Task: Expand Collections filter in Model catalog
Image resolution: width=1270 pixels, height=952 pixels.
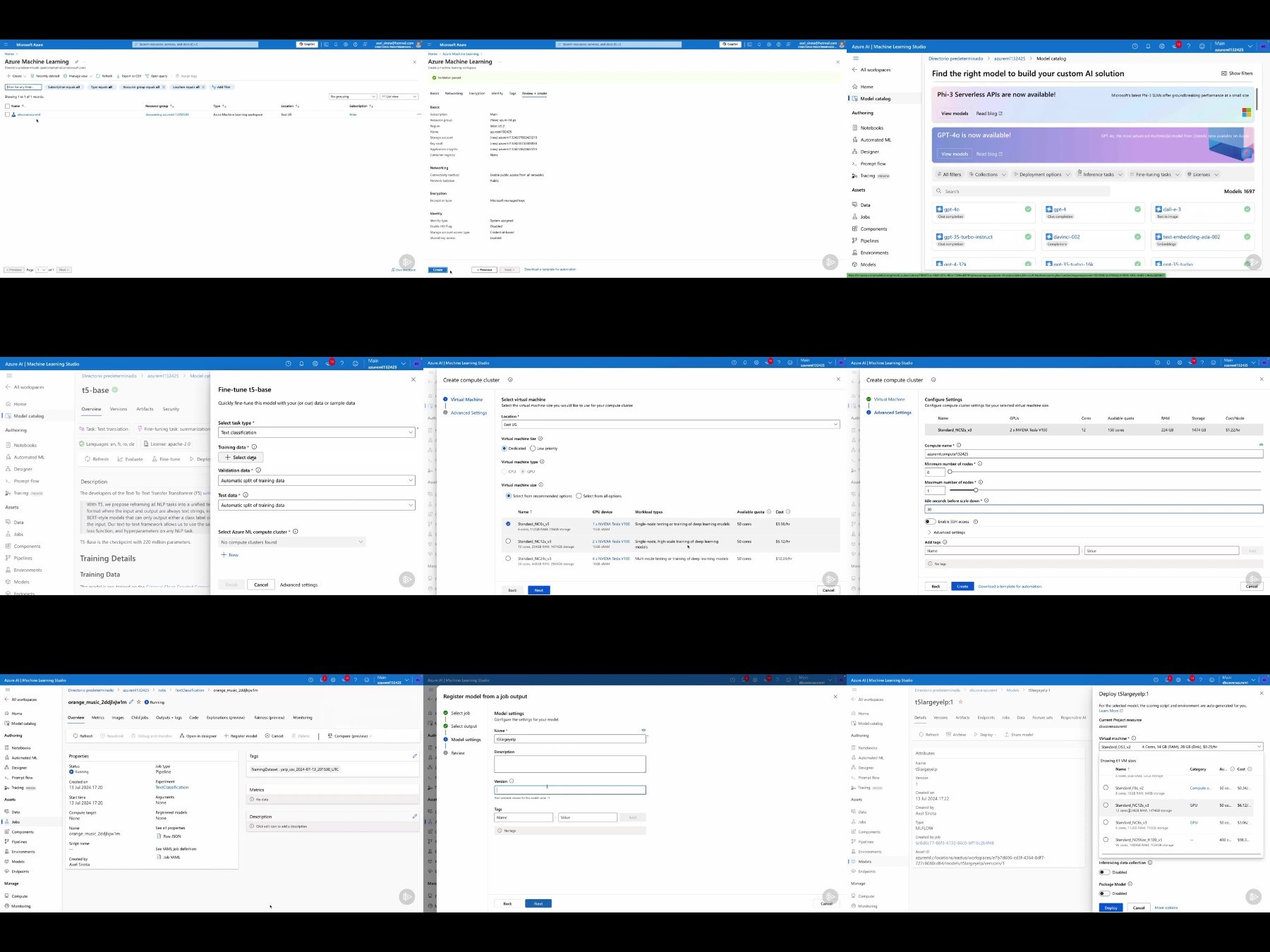Action: click(x=988, y=174)
